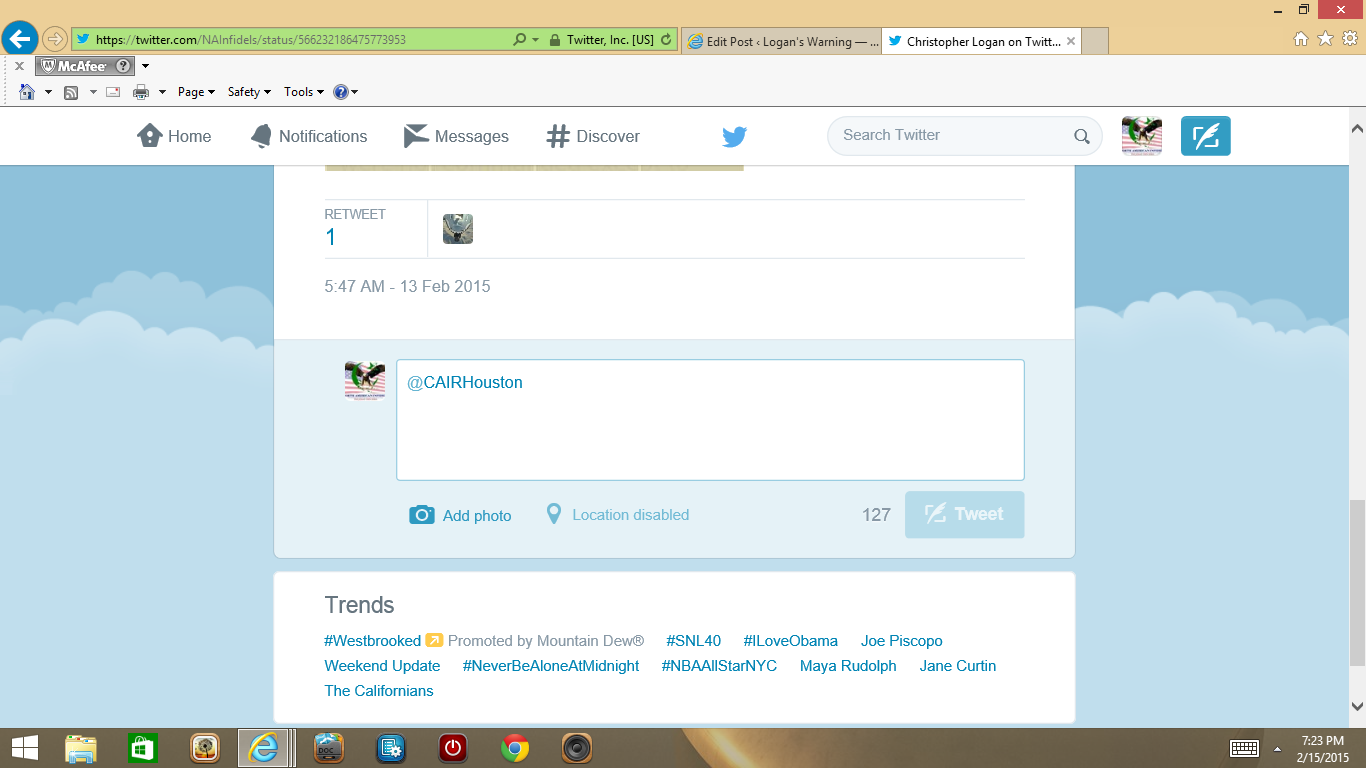Viewport: 1366px width, 768px height.
Task: Open the Windows Store taskbar icon
Action: [143, 748]
